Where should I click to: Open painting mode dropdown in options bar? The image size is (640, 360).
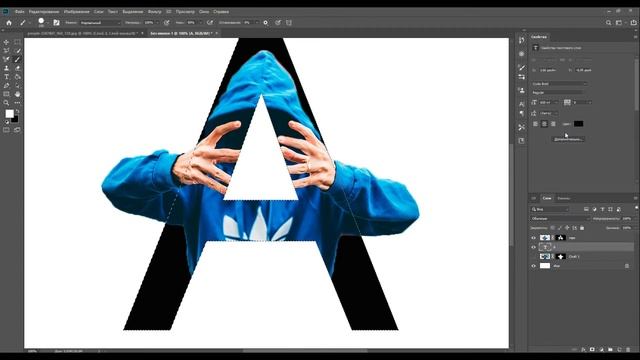tap(100, 23)
